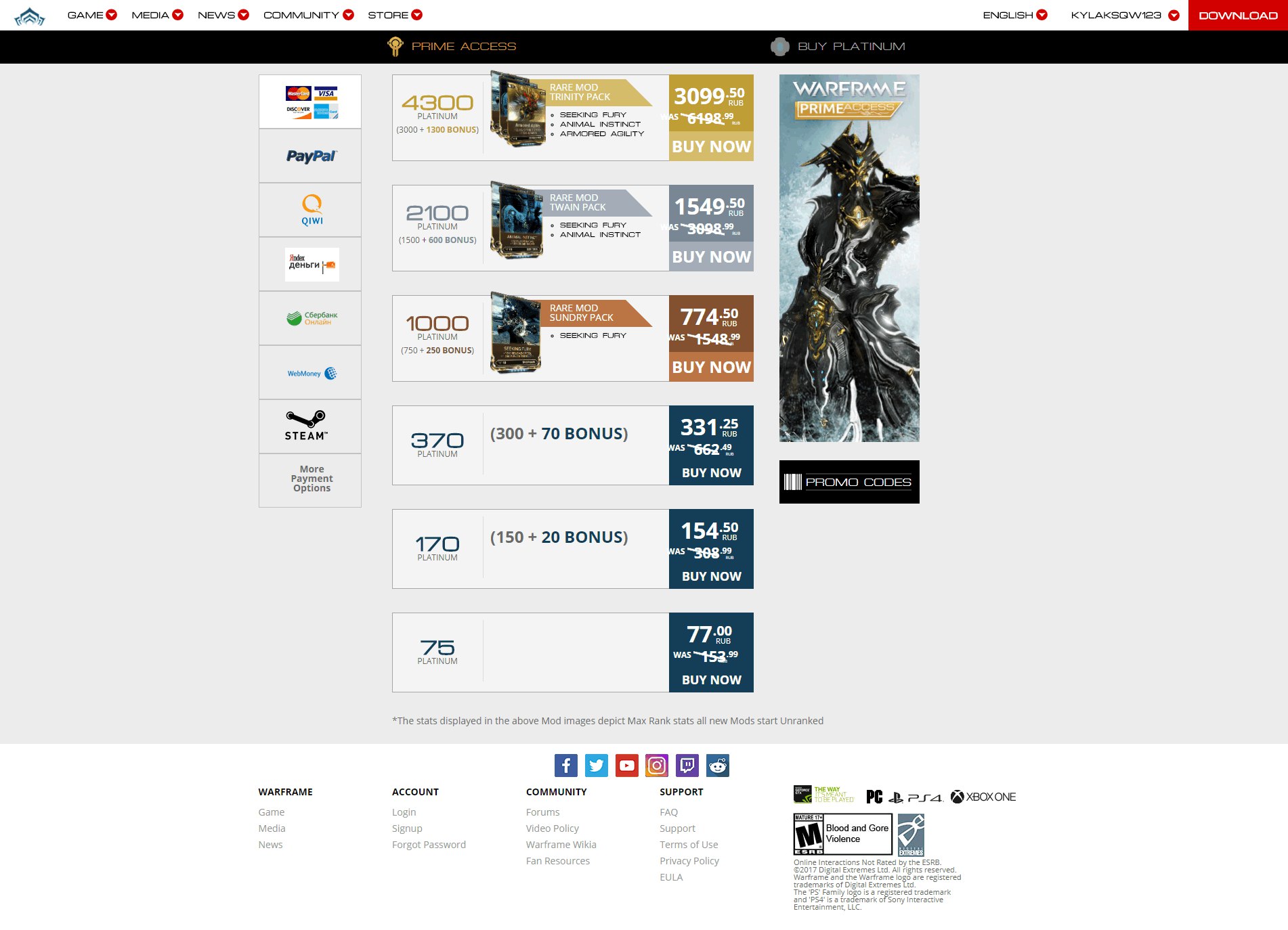This screenshot has width=1288, height=930.
Task: Open footer Signup link
Action: pyautogui.click(x=407, y=828)
